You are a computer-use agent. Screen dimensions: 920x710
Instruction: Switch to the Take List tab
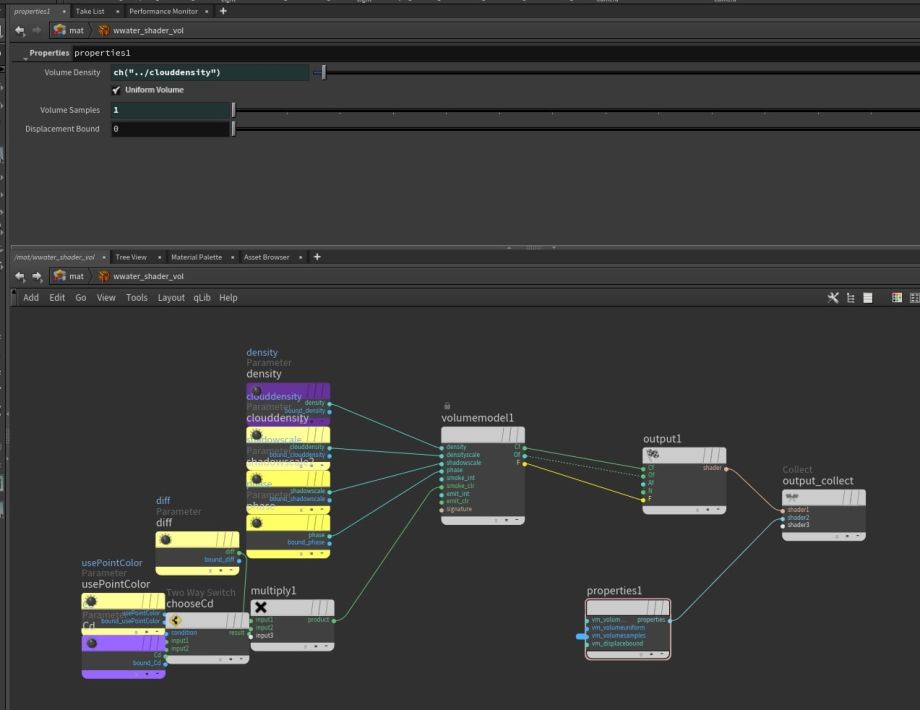90,11
